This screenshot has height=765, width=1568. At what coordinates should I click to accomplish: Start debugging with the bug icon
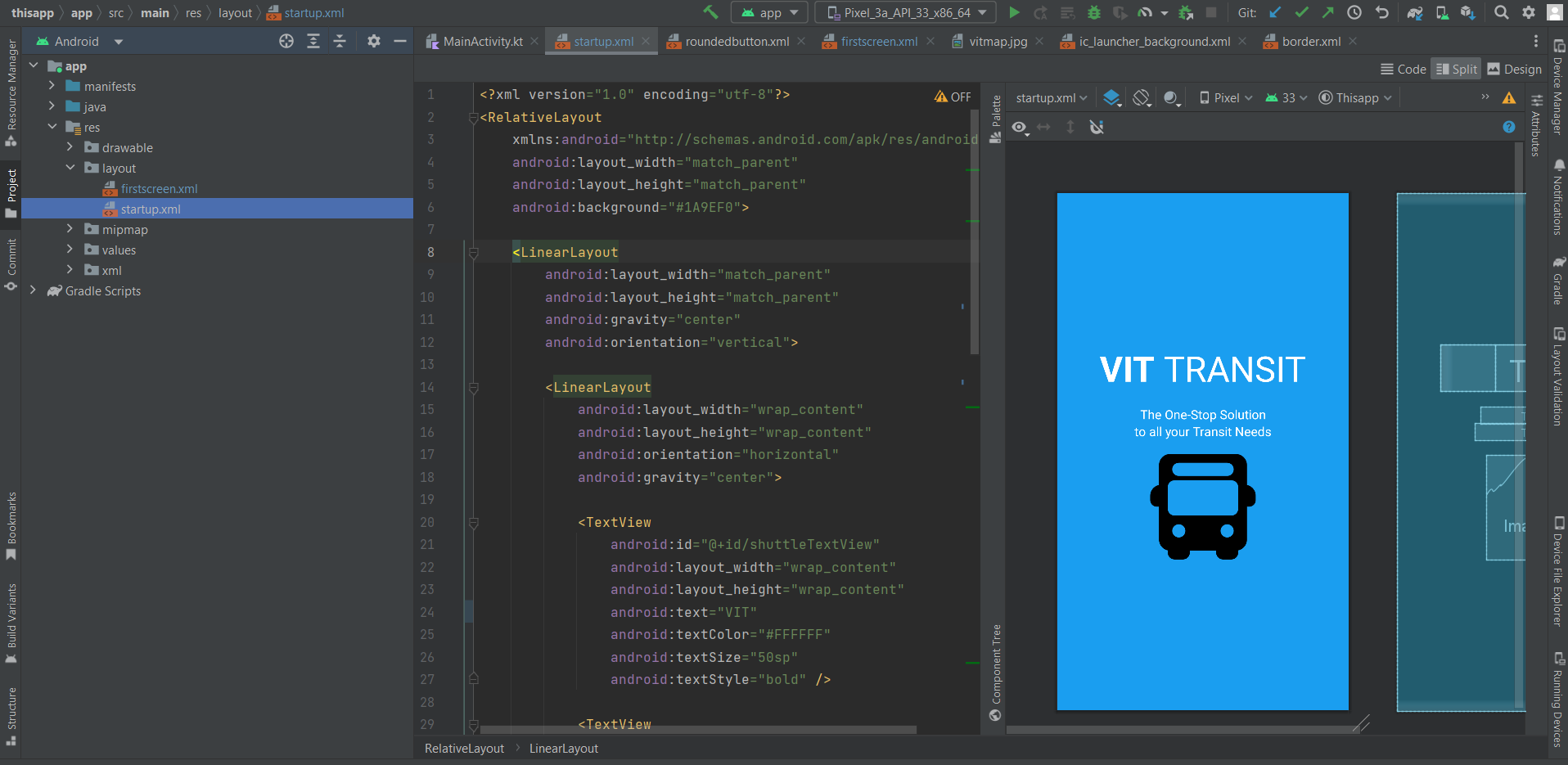(x=1097, y=12)
